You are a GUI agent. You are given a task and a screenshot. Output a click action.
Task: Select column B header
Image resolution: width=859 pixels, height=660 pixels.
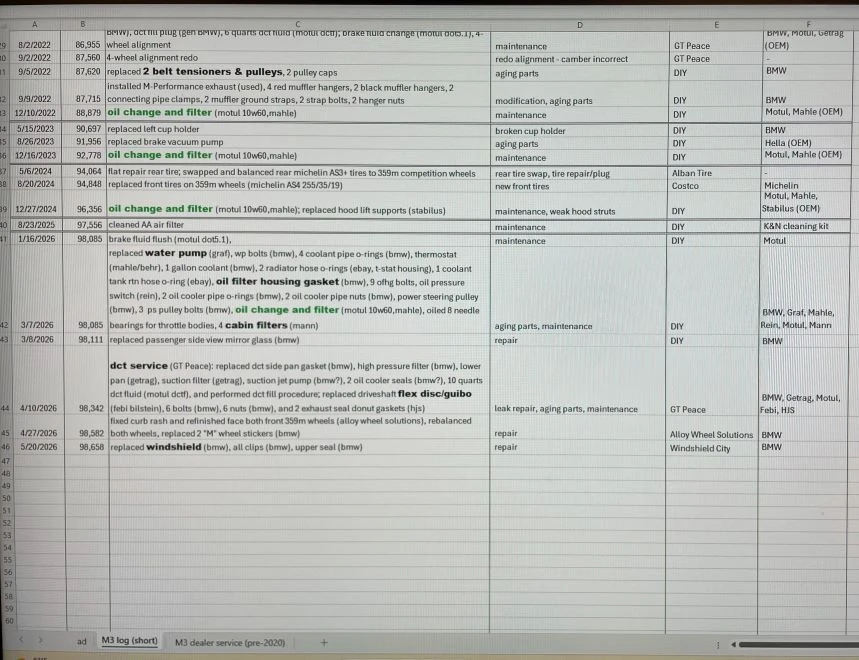pyautogui.click(x=83, y=24)
